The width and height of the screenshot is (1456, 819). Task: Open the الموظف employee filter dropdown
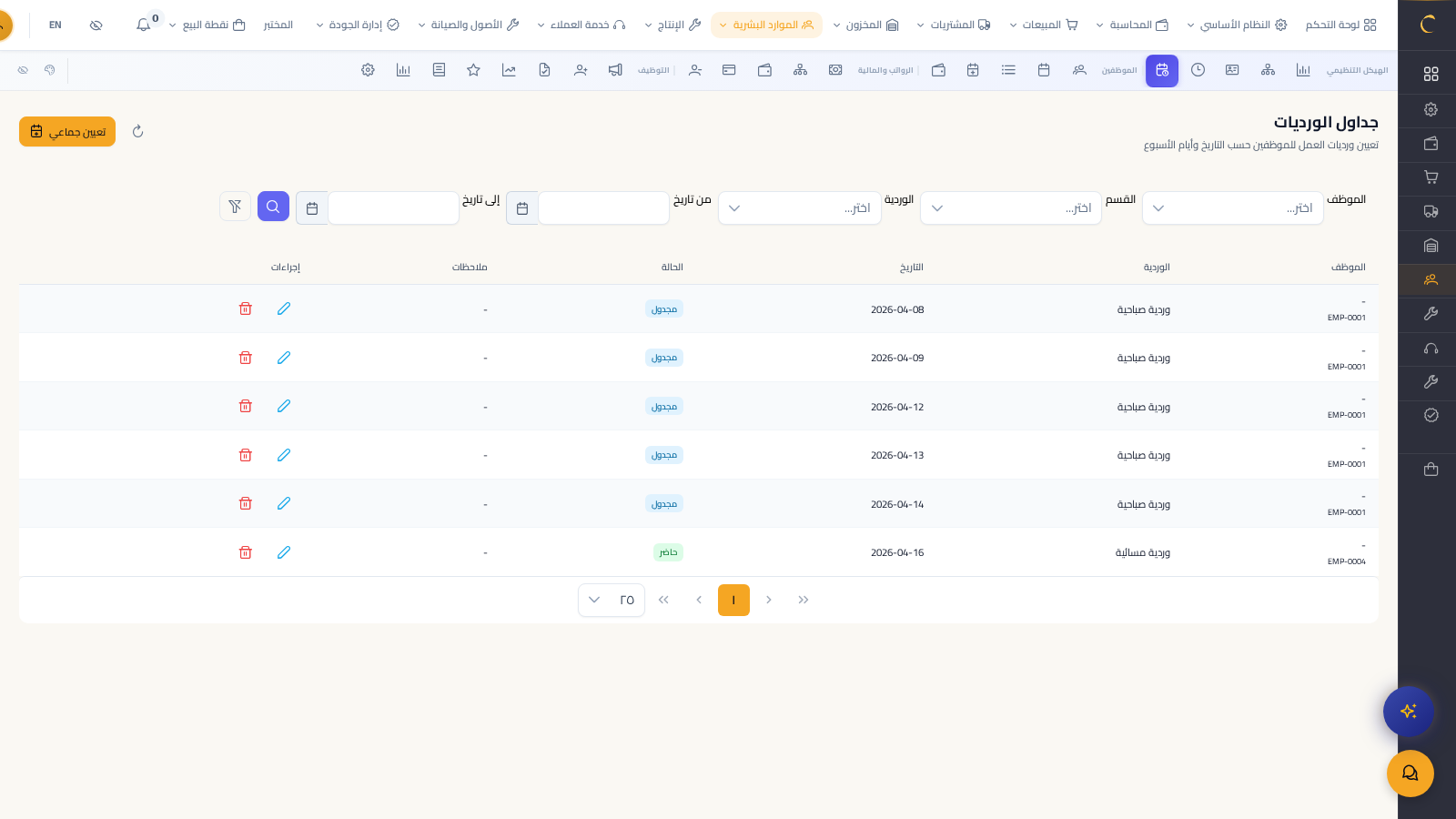1232,208
